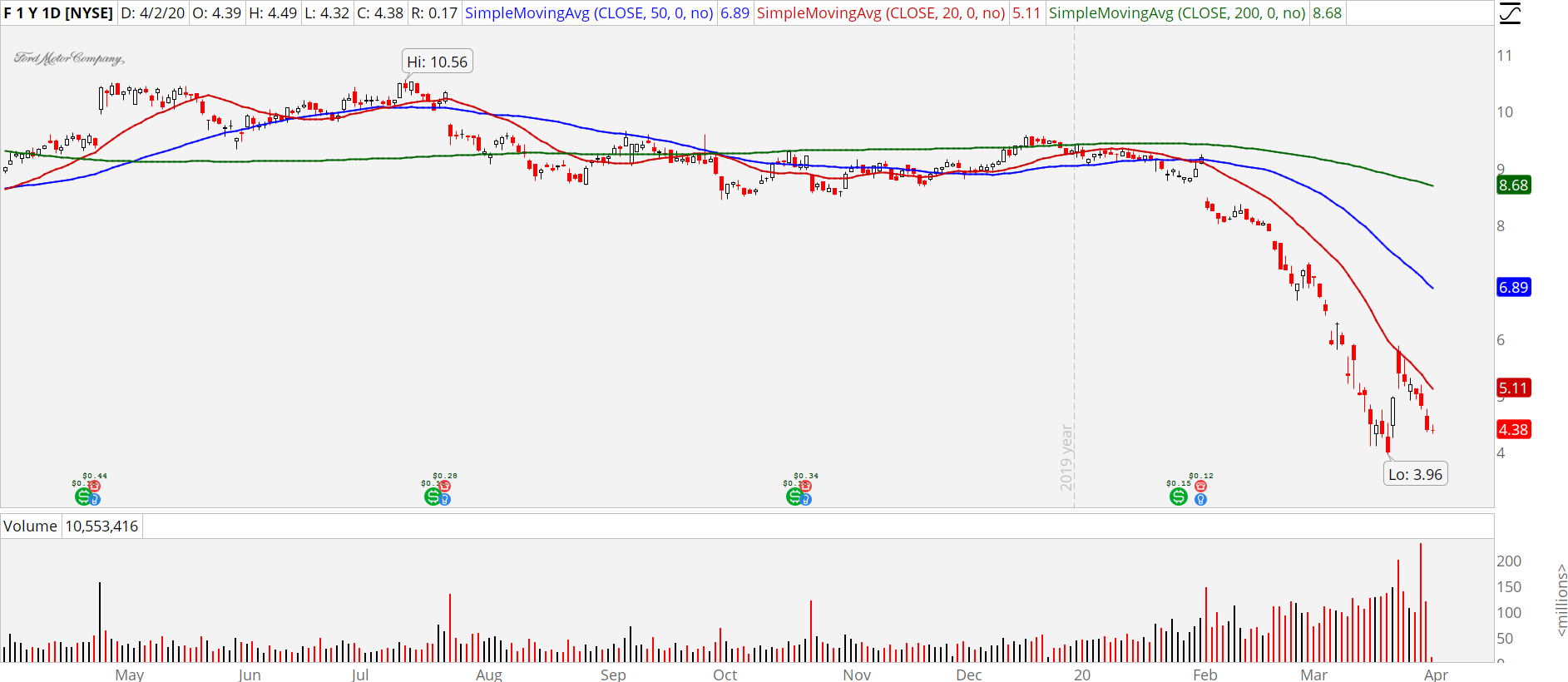The width and height of the screenshot is (1568, 682).
Task: Select the red SimpleMovingAvg 20 study label
Action: point(881,13)
